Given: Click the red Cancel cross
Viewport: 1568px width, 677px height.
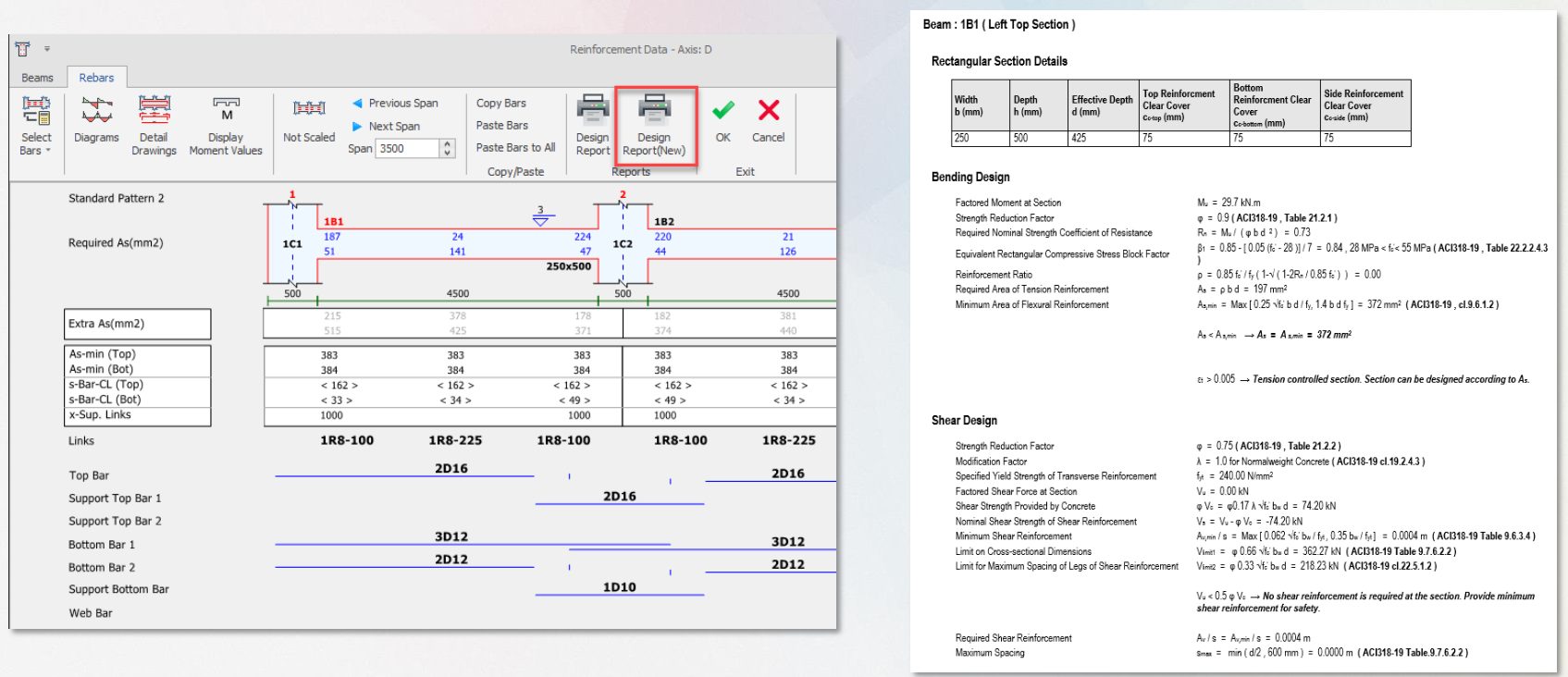Looking at the screenshot, I should (x=768, y=121).
